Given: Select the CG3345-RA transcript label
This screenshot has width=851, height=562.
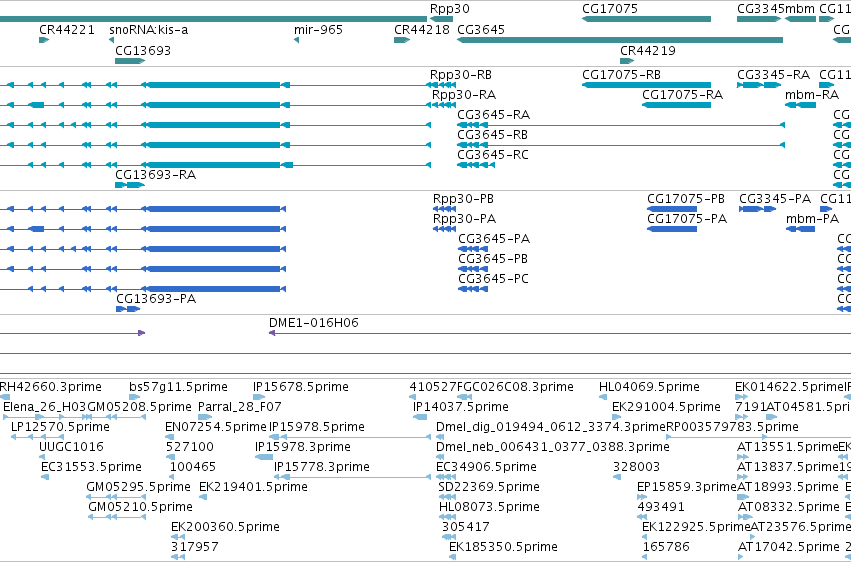Looking at the screenshot, I should pyautogui.click(x=773, y=75).
